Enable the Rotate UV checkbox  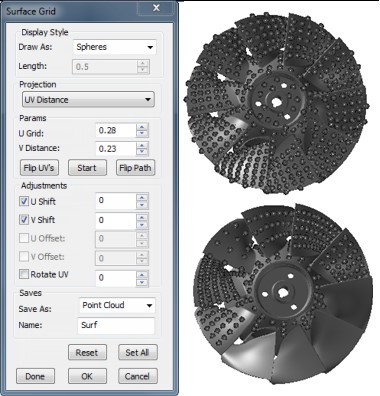coord(24,274)
